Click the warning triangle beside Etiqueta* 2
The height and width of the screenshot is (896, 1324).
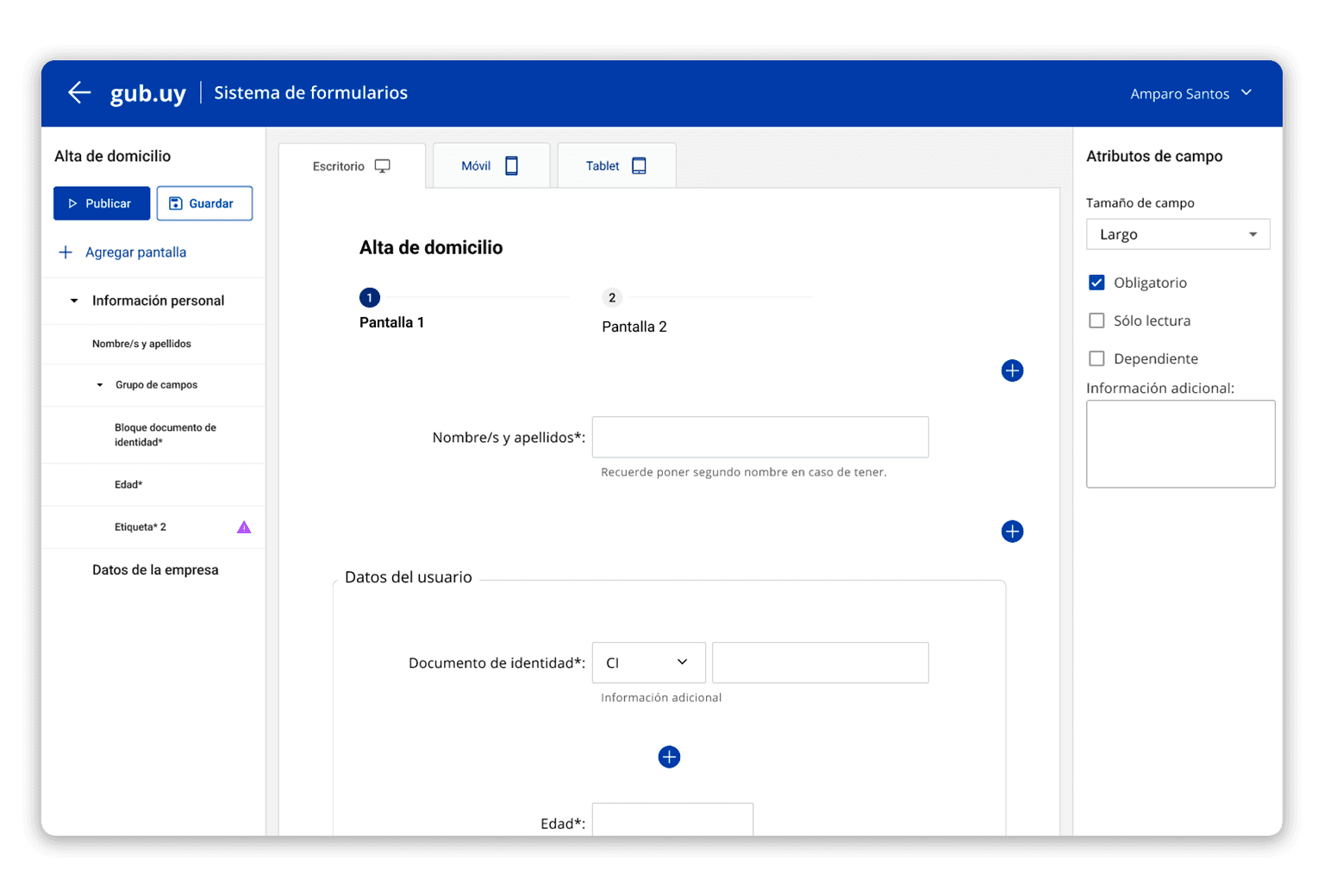[x=244, y=527]
